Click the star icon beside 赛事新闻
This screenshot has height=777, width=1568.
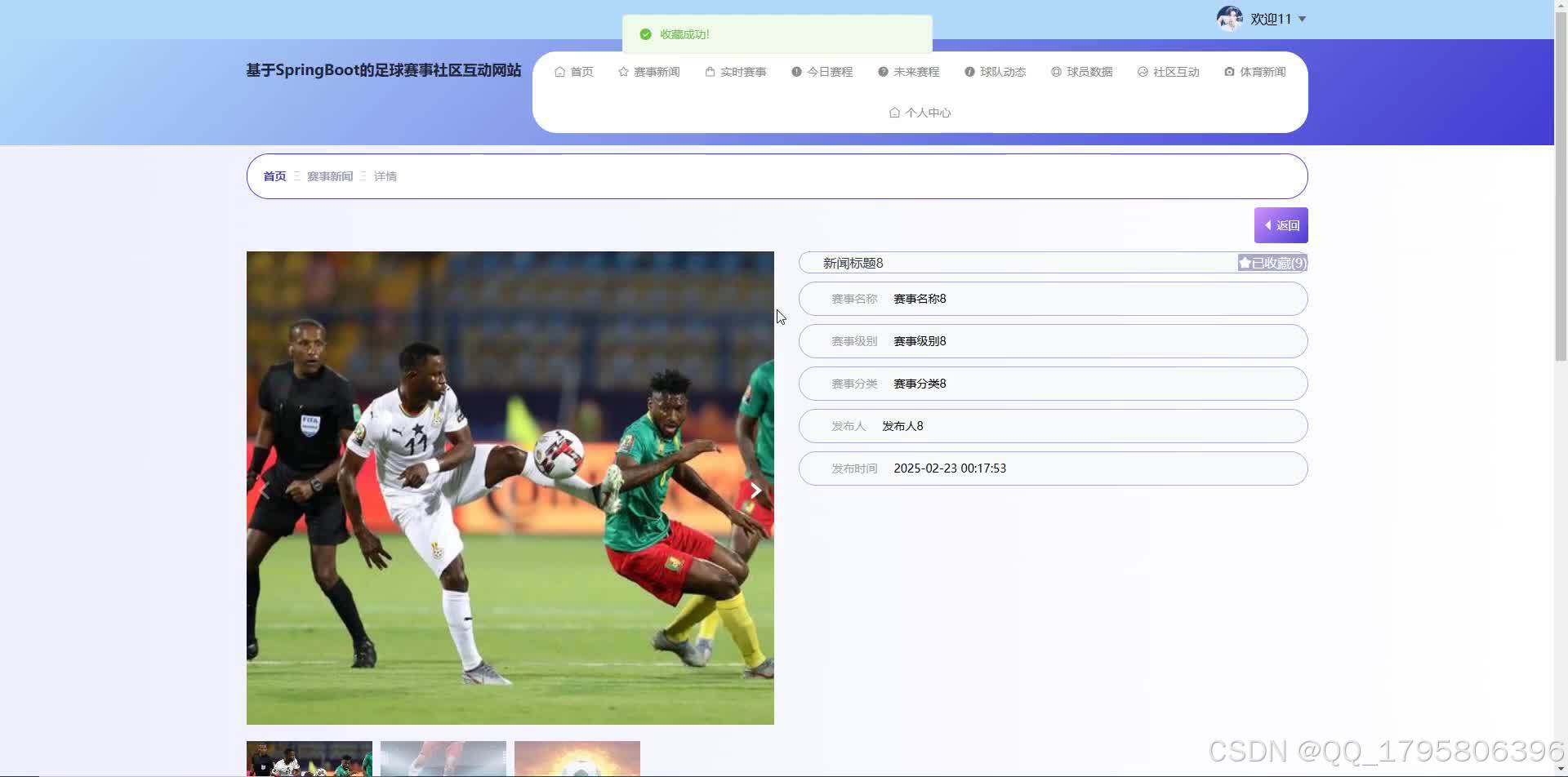(x=622, y=72)
